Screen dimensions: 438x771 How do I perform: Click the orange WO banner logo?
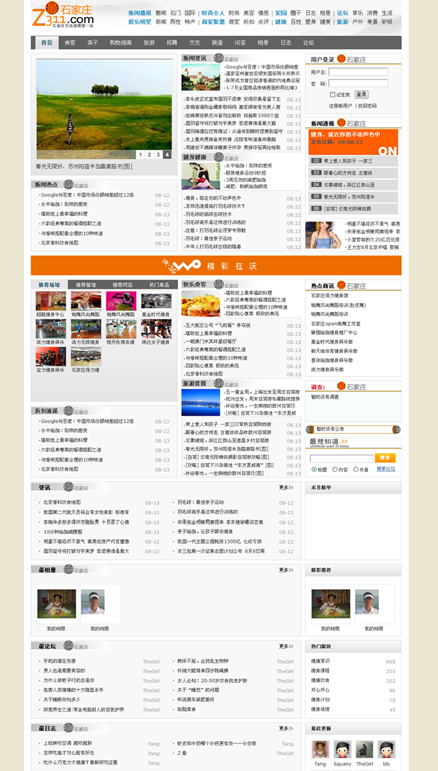point(181,266)
